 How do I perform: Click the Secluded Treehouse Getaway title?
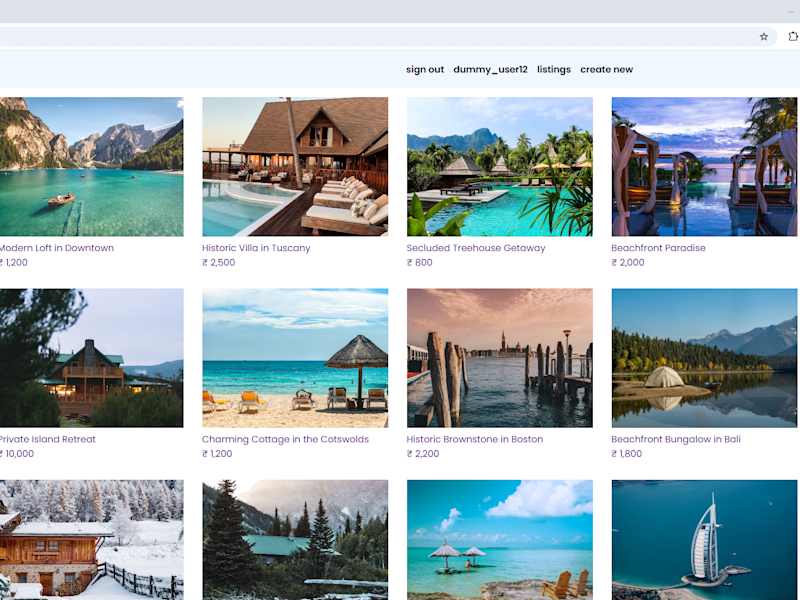(476, 248)
